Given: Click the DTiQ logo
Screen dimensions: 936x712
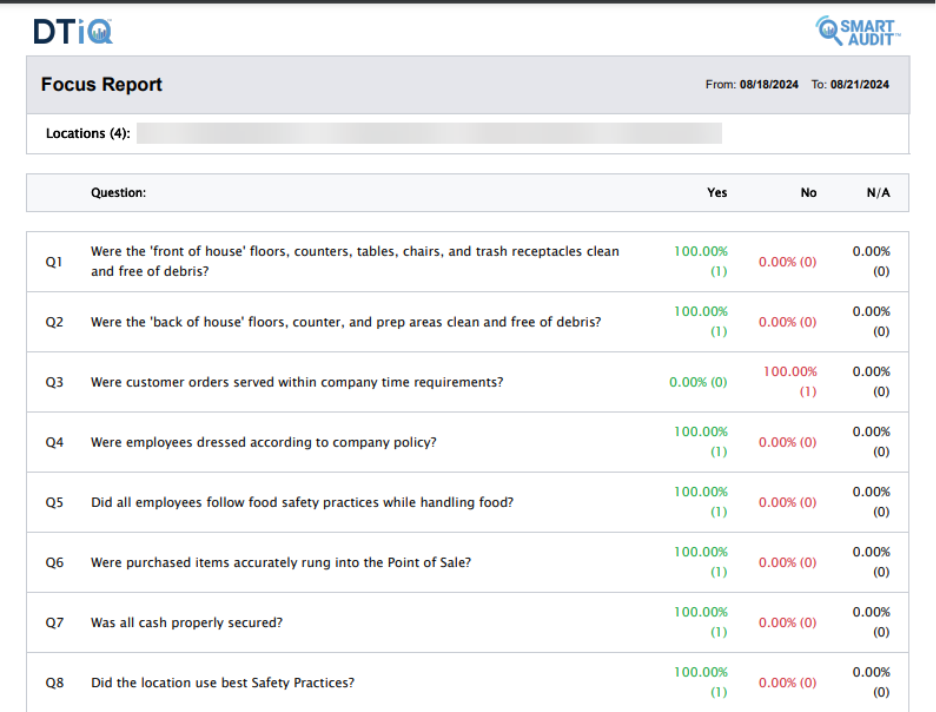Looking at the screenshot, I should [72, 31].
